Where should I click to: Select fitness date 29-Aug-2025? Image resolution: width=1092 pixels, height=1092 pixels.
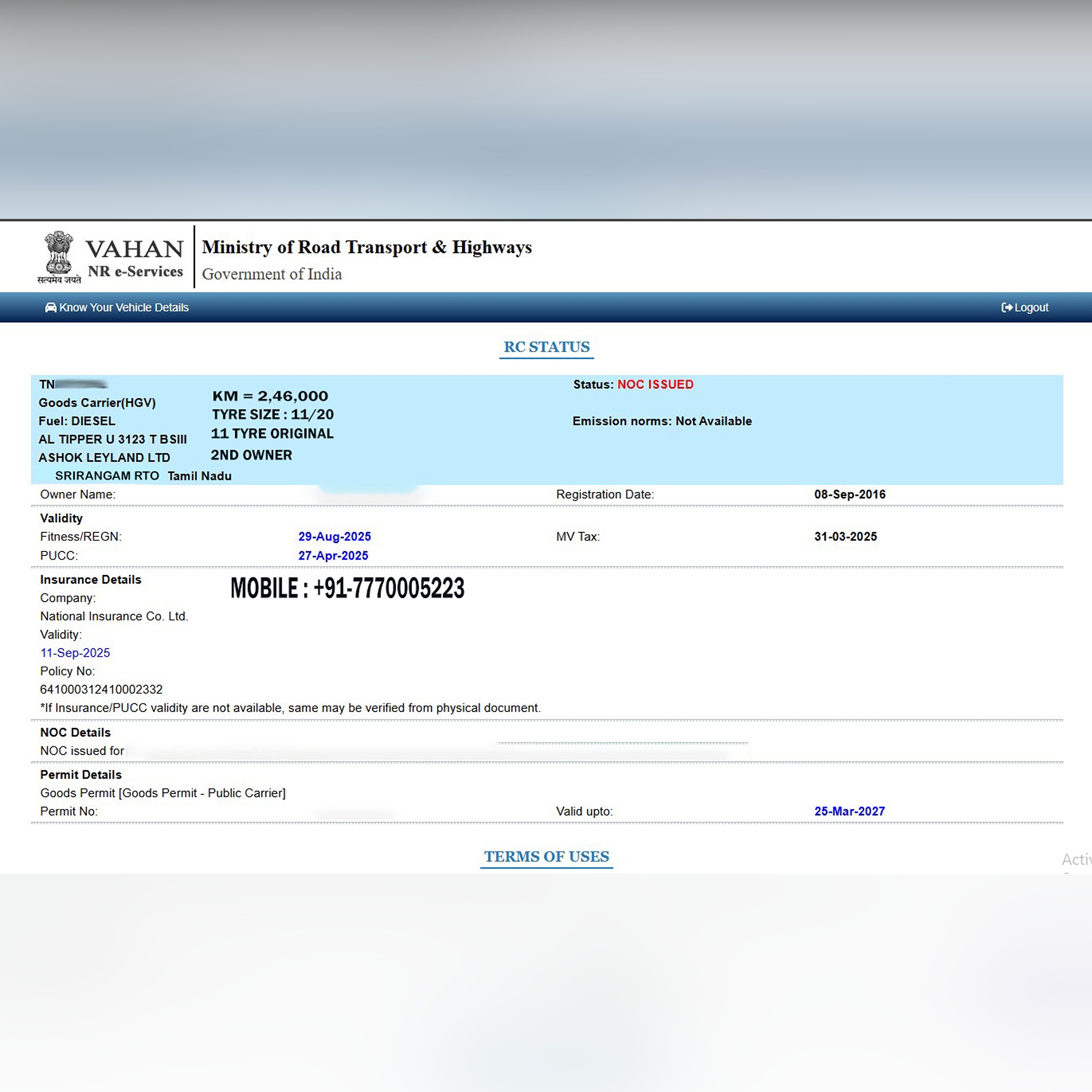click(335, 537)
